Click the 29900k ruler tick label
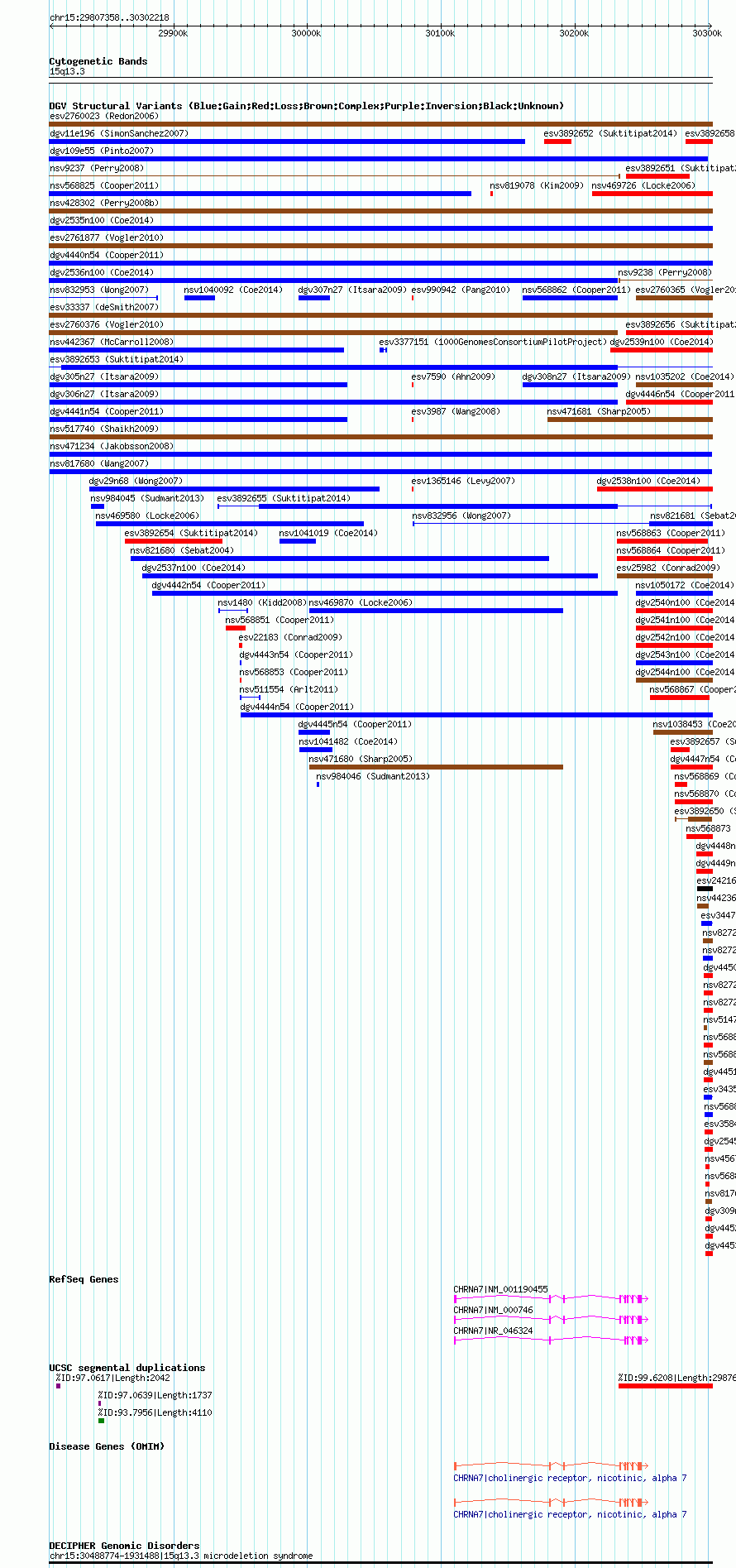Image resolution: width=736 pixels, height=1568 pixels. point(173,33)
